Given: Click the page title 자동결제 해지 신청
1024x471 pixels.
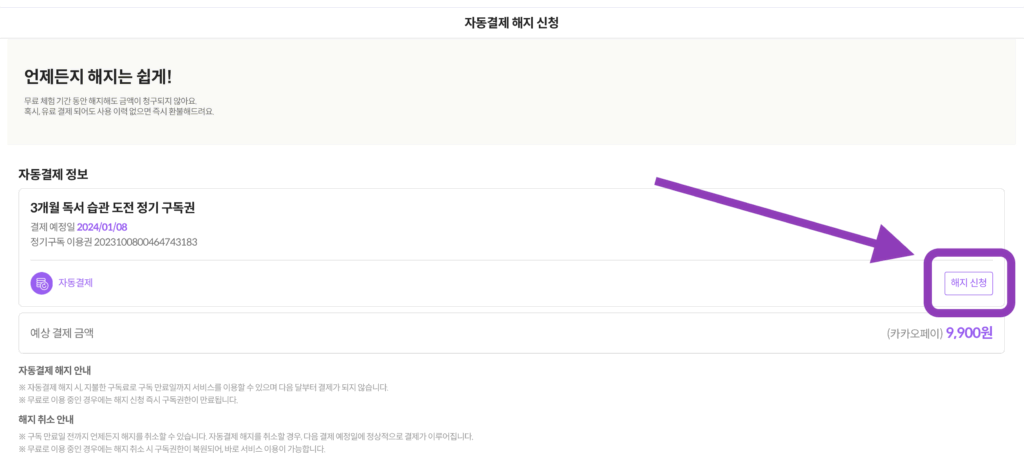Looking at the screenshot, I should pos(512,22).
